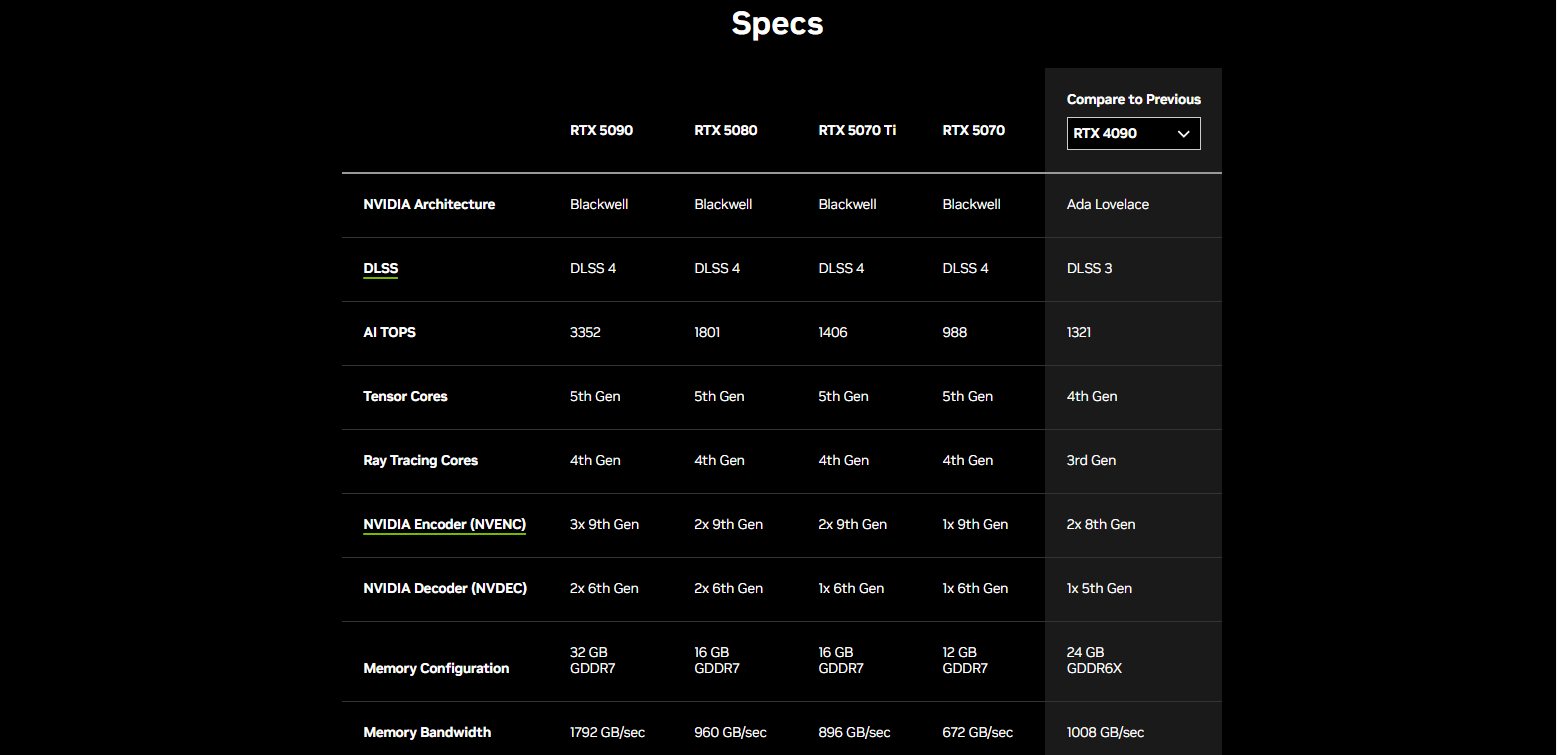Image resolution: width=1557 pixels, height=755 pixels.
Task: Click the 672 GB/sec bandwidth value
Action: pyautogui.click(x=977, y=732)
